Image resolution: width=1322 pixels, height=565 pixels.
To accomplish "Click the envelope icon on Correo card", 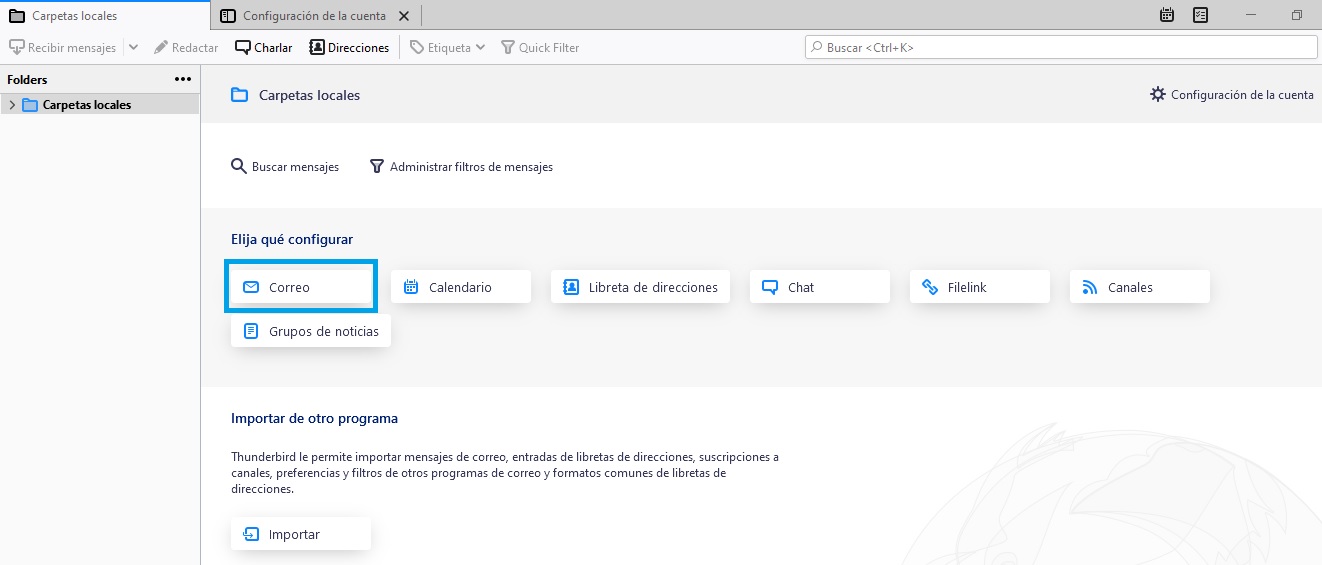I will (x=251, y=287).
